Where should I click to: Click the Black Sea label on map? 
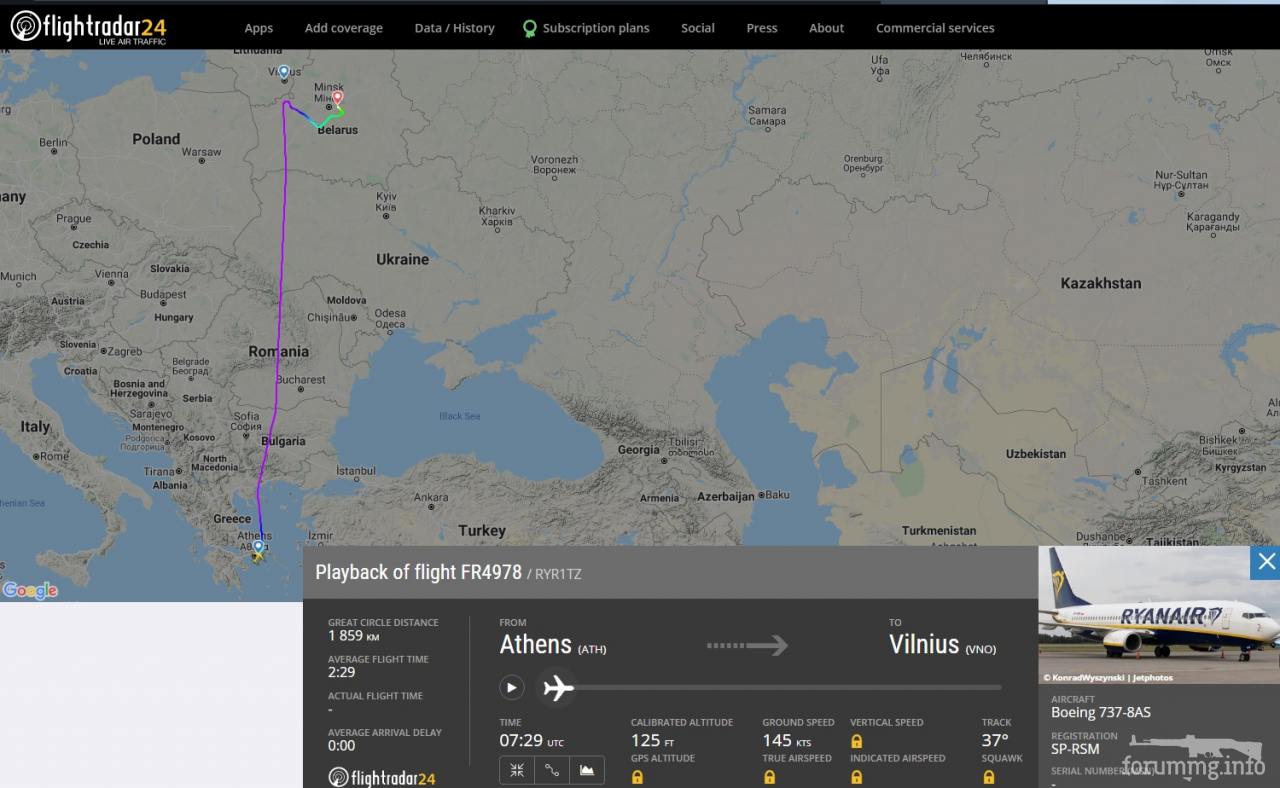click(460, 416)
